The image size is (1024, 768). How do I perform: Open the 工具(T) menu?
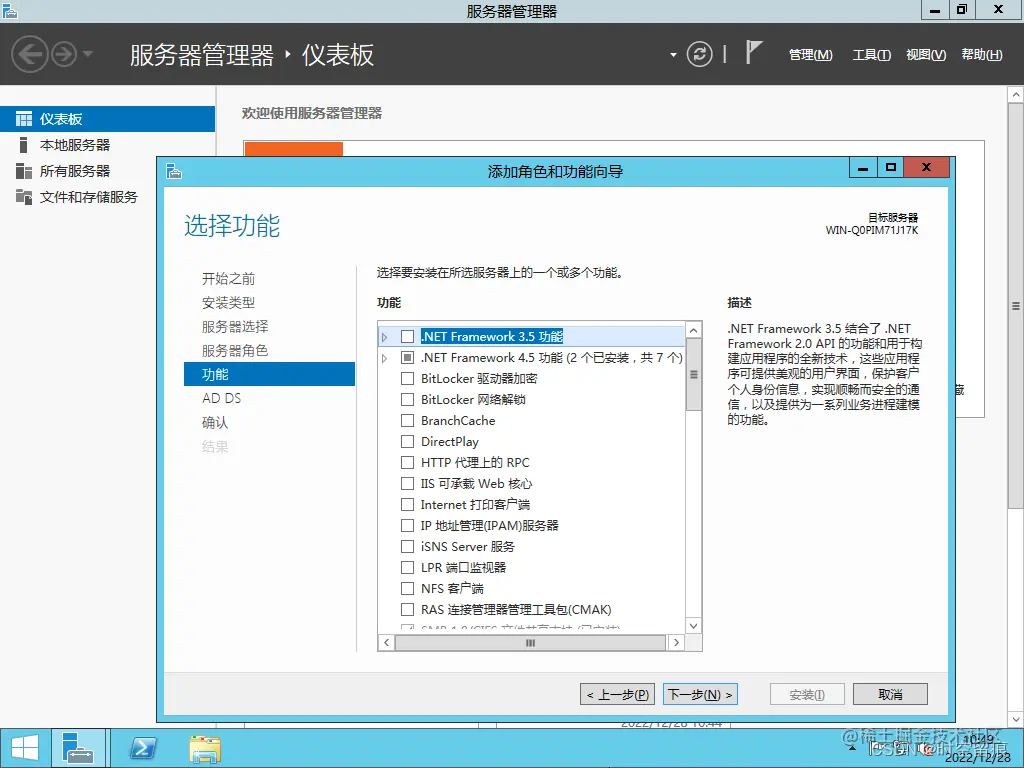tap(871, 55)
